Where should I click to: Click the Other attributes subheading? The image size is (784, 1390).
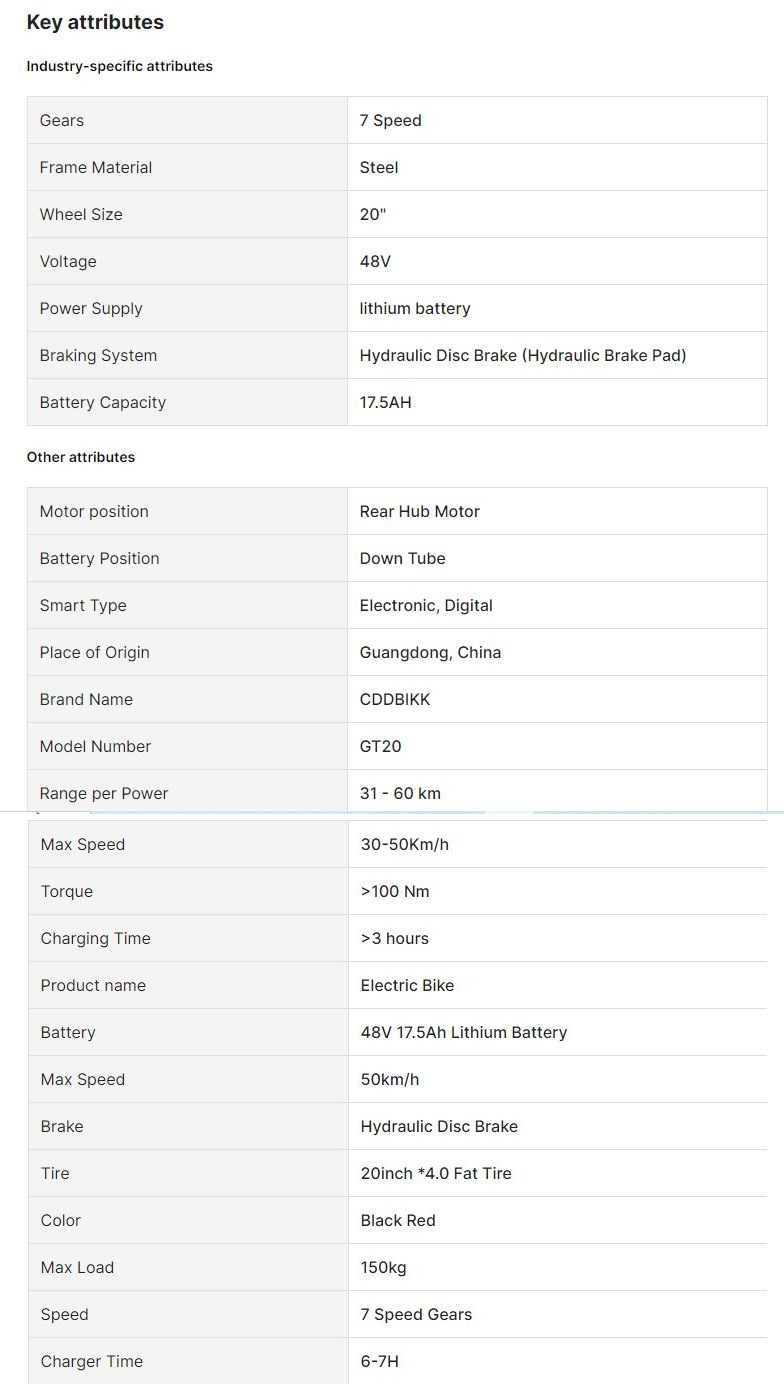[80, 457]
